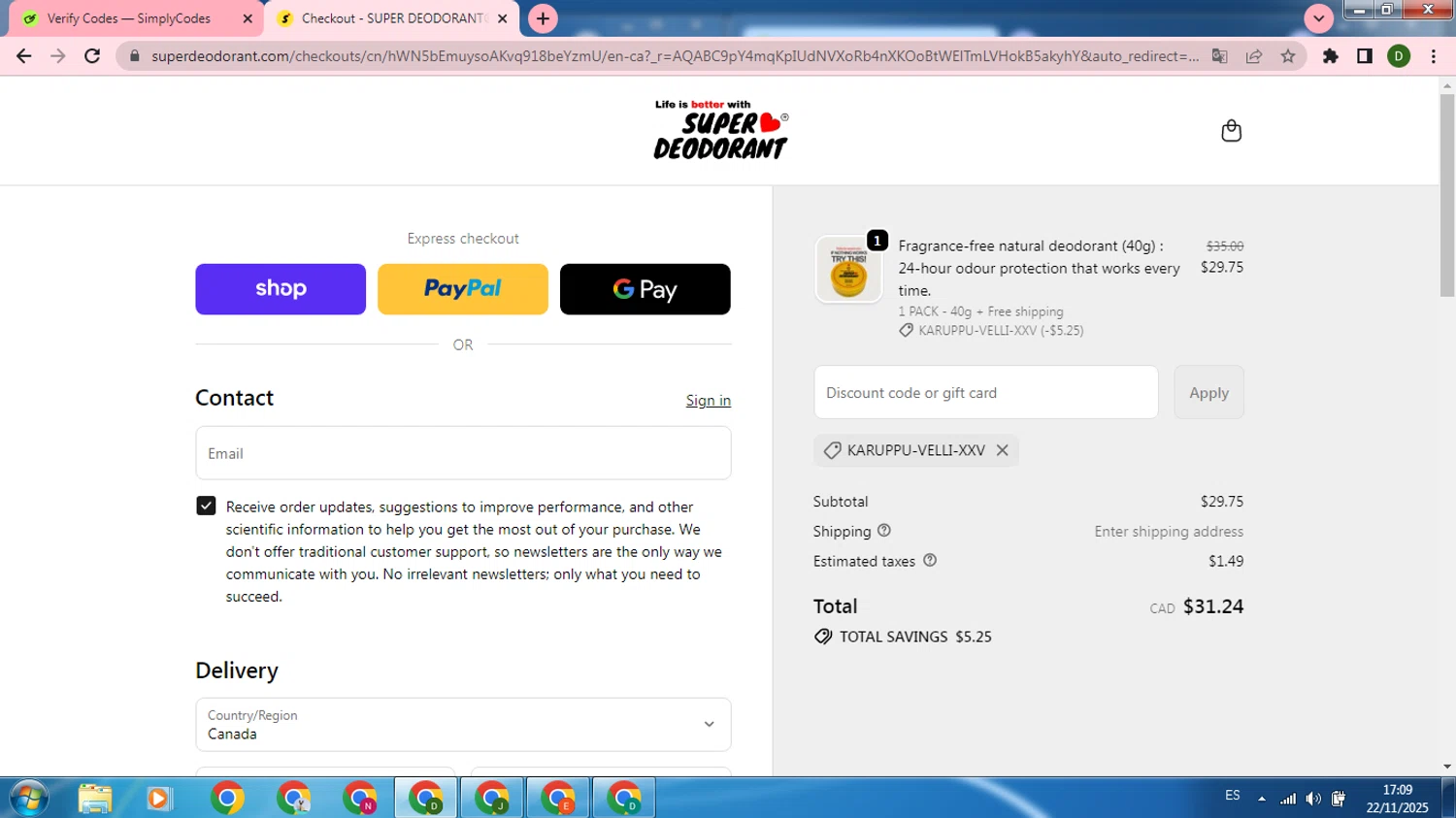Open the shopping bag cart icon
This screenshot has height=818, width=1456.
[x=1231, y=131]
